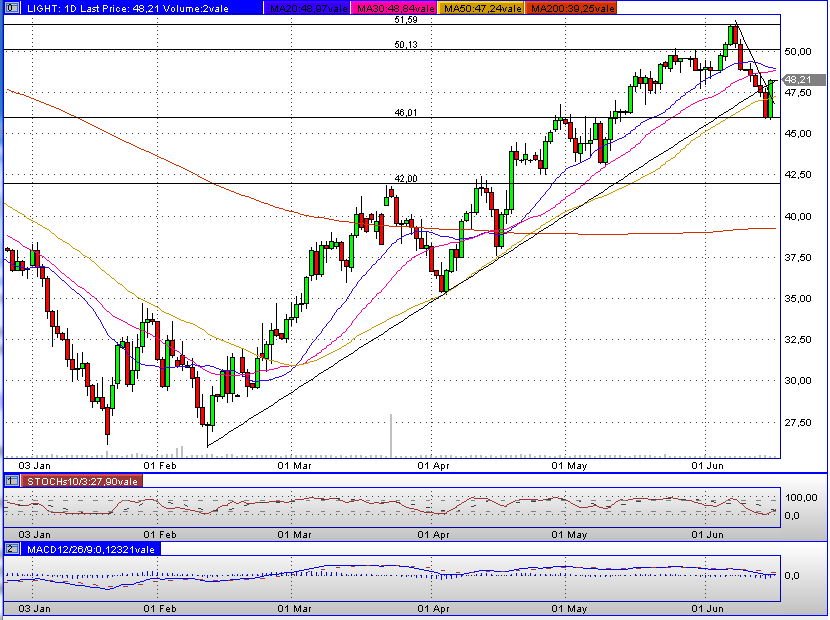The image size is (830, 620).
Task: Click the 40,00 price axis label
Action: coord(798,216)
